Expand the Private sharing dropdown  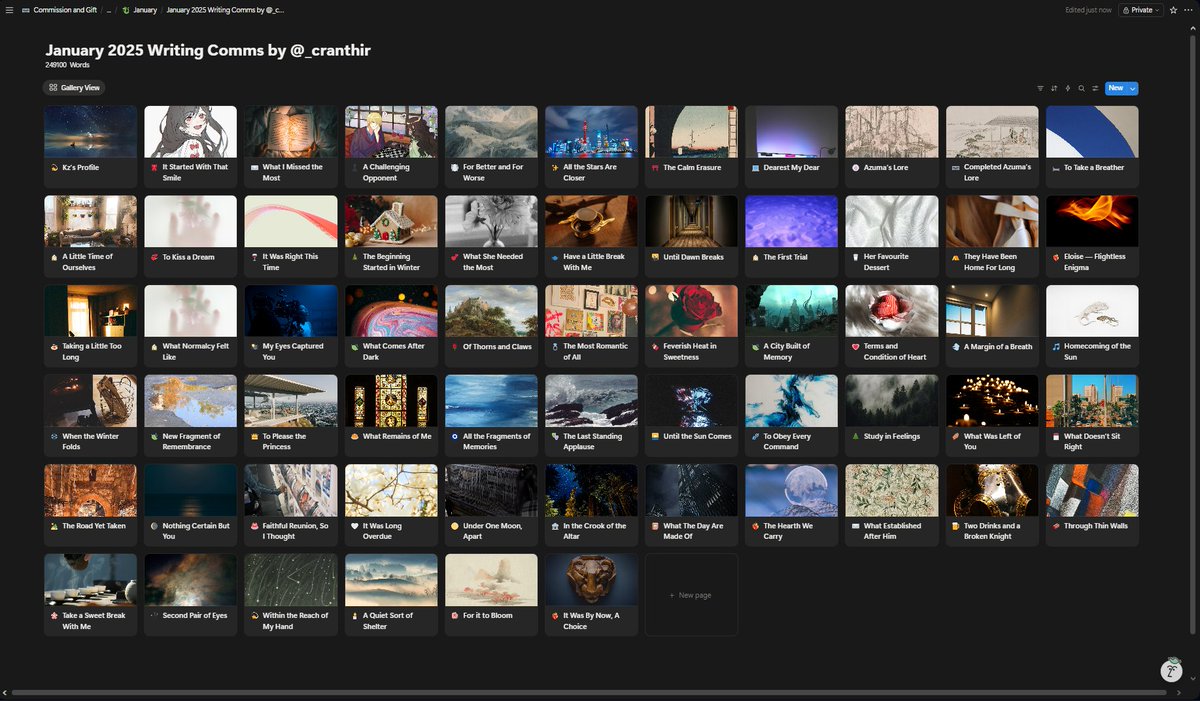(x=1140, y=10)
